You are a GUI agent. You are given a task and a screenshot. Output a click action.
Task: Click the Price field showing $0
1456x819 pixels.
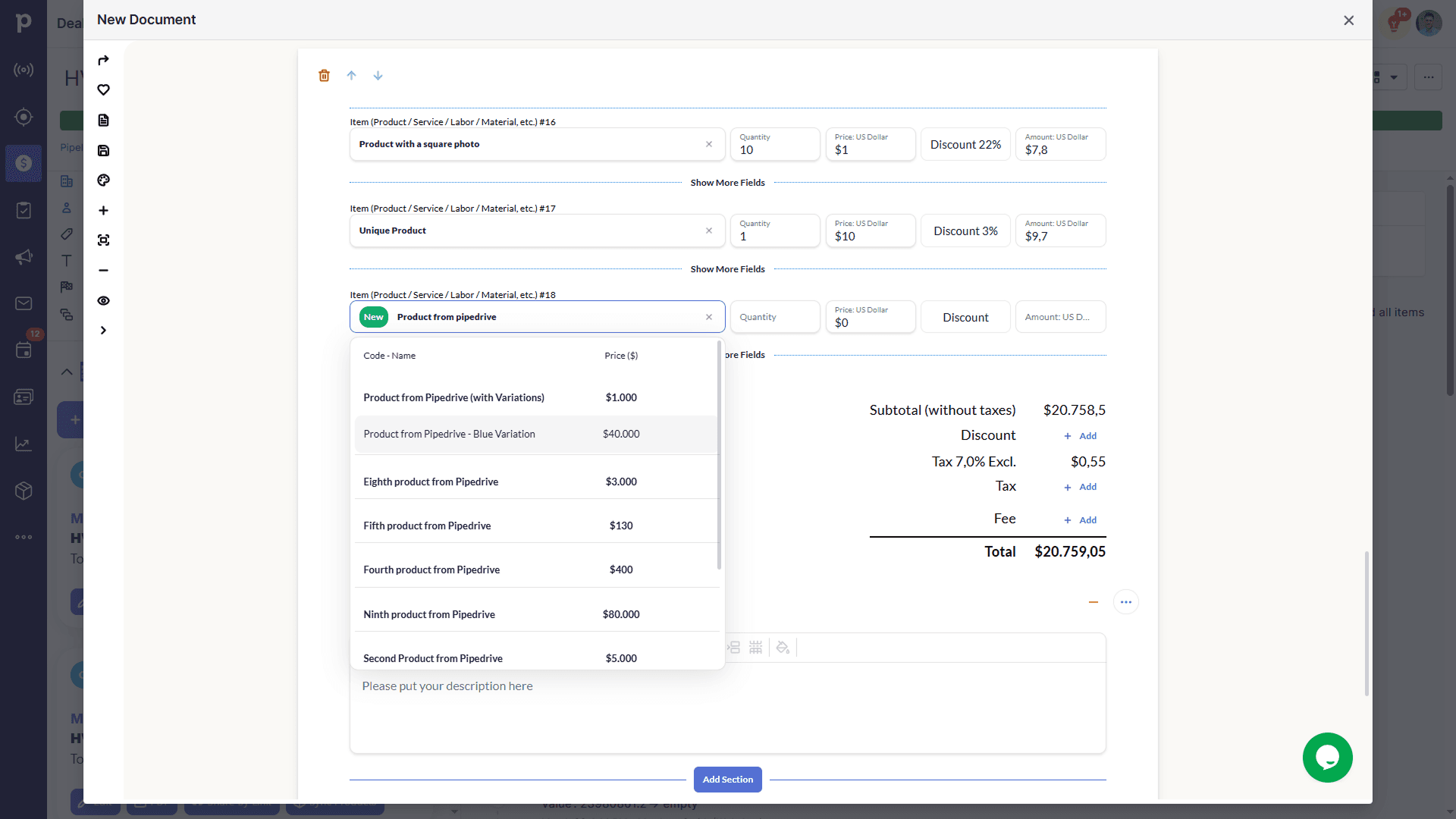[871, 317]
